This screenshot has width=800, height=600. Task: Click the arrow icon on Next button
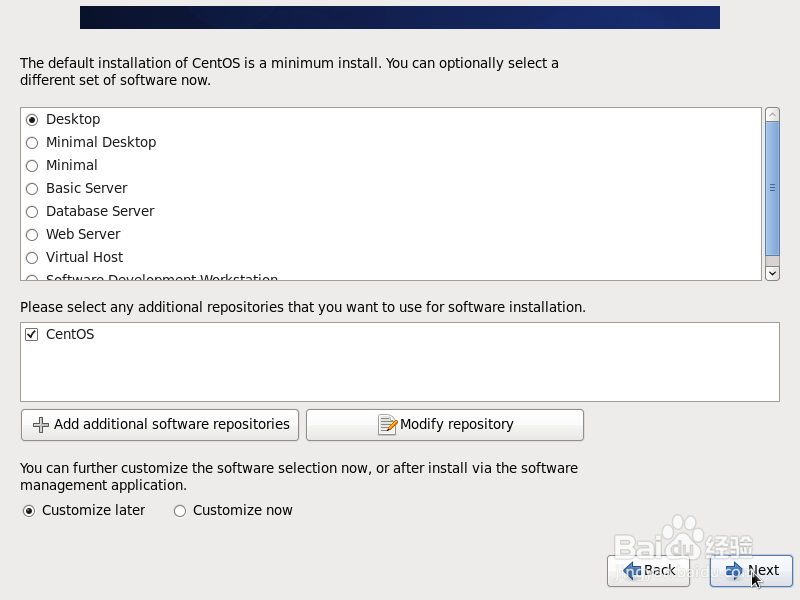(x=735, y=570)
